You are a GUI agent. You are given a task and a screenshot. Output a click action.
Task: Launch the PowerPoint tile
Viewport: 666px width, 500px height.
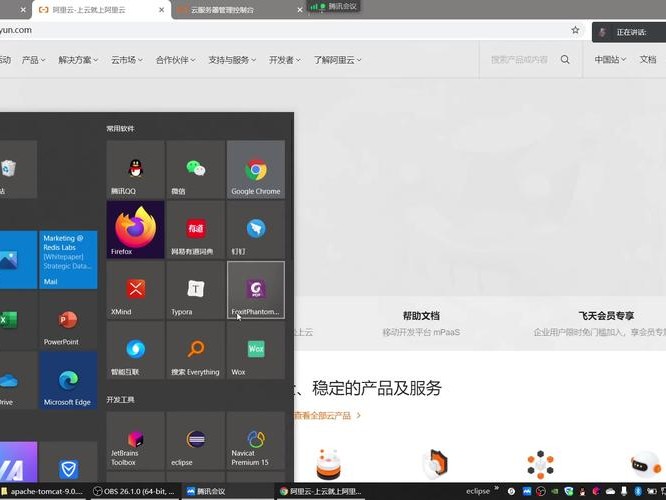pyautogui.click(x=68, y=320)
